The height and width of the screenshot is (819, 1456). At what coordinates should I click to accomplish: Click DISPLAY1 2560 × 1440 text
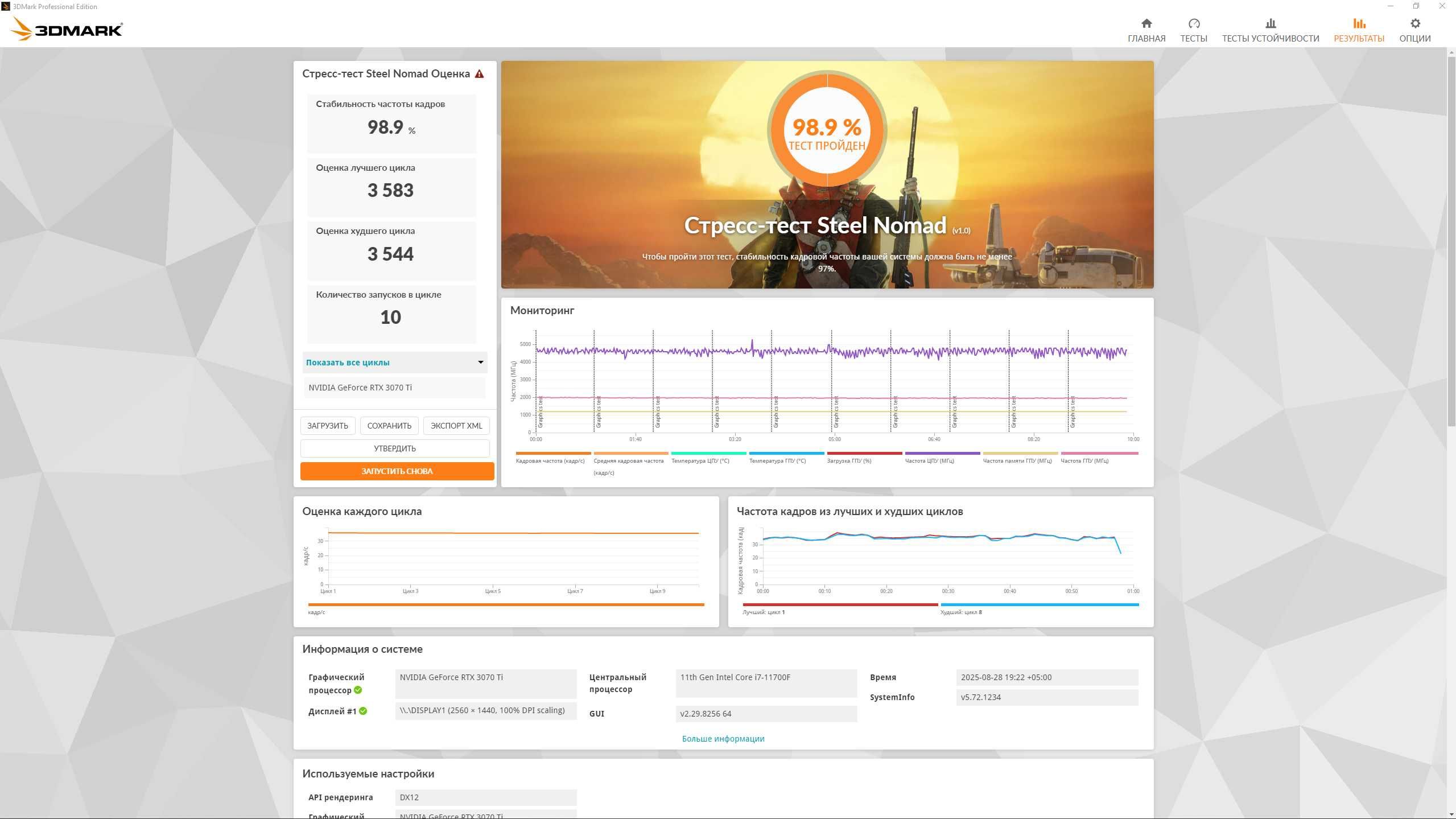(x=482, y=710)
